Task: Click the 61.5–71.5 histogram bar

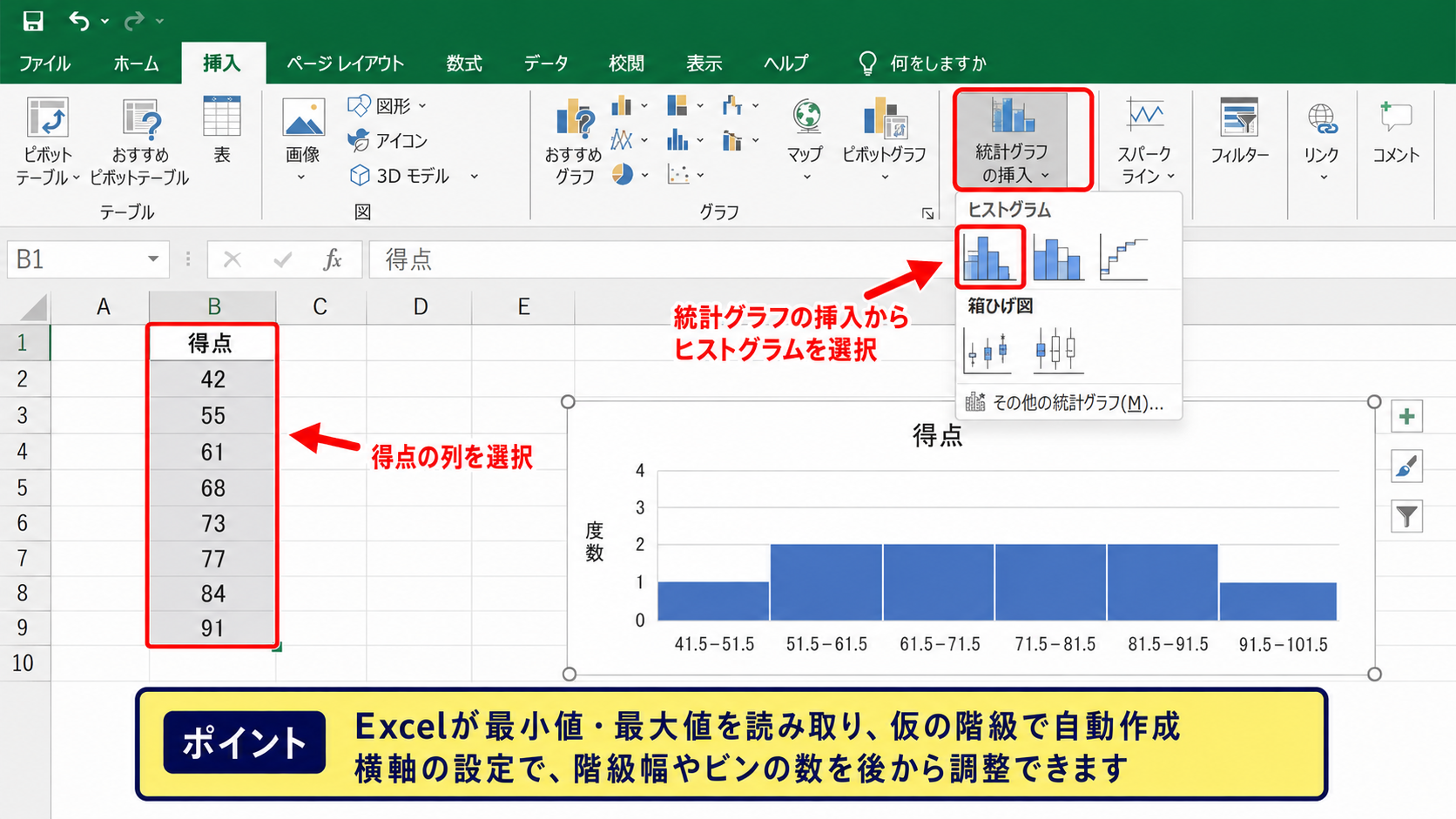Action: 939,582
